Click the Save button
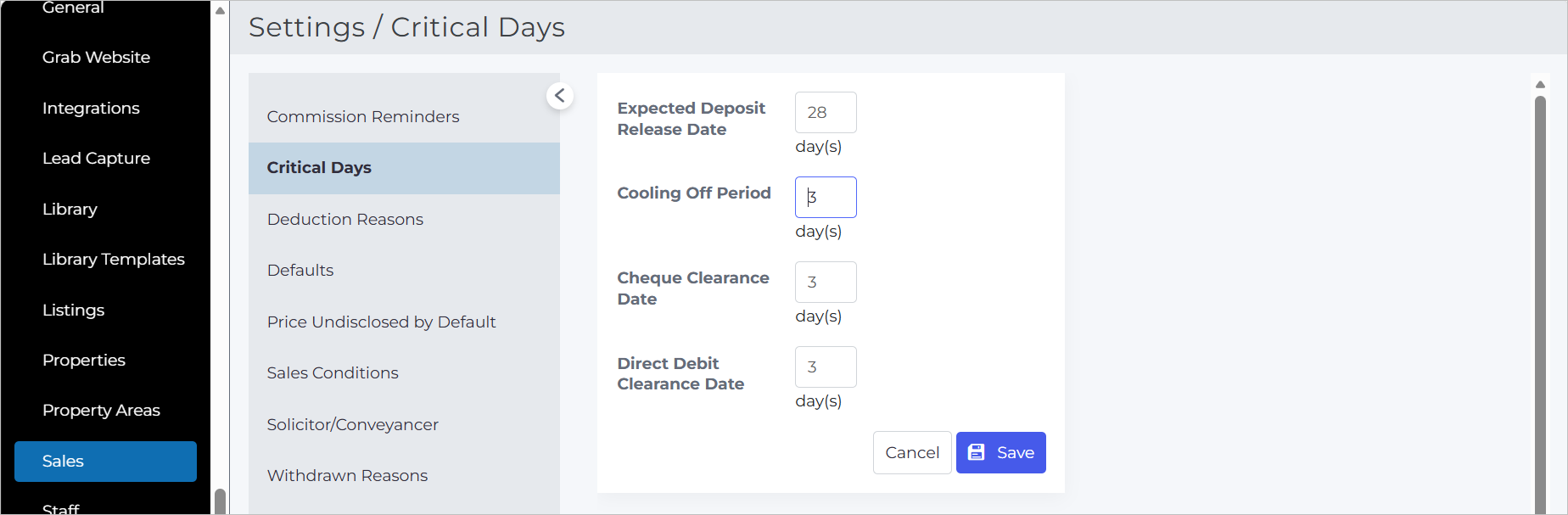This screenshot has height=515, width=1568. [x=1000, y=452]
